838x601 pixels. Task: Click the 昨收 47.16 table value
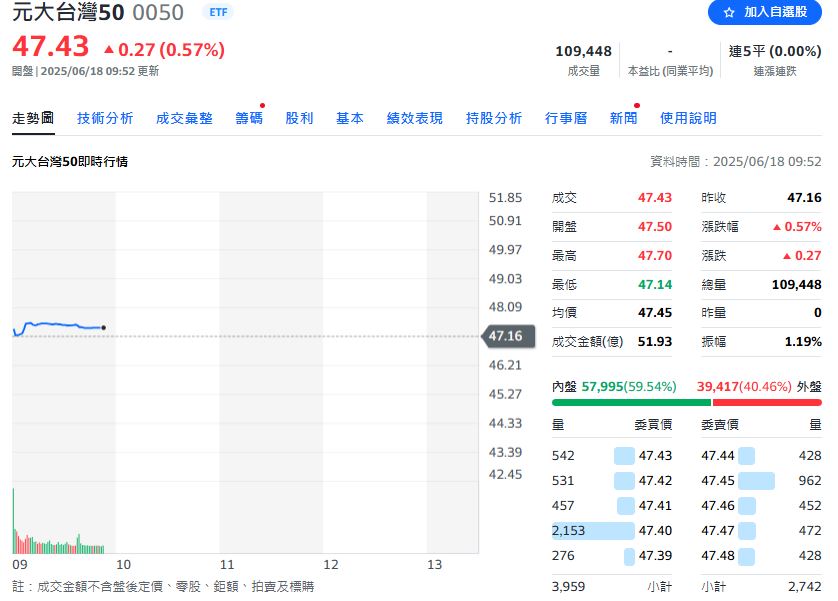(804, 198)
